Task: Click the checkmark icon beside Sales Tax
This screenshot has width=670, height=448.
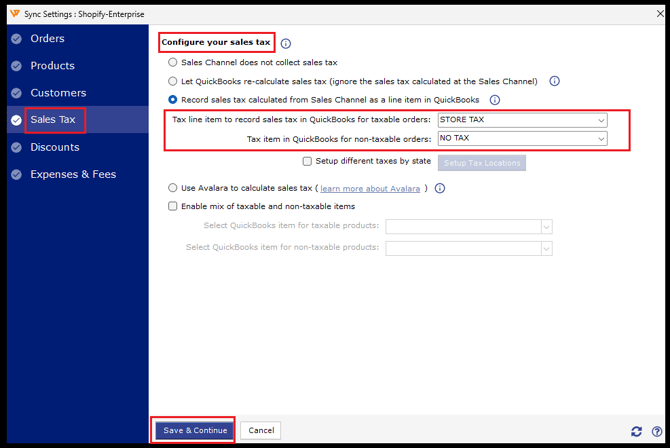Action: [x=16, y=121]
